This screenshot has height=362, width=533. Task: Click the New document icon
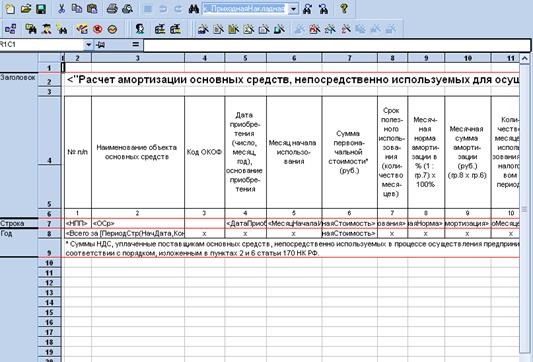(x=11, y=9)
